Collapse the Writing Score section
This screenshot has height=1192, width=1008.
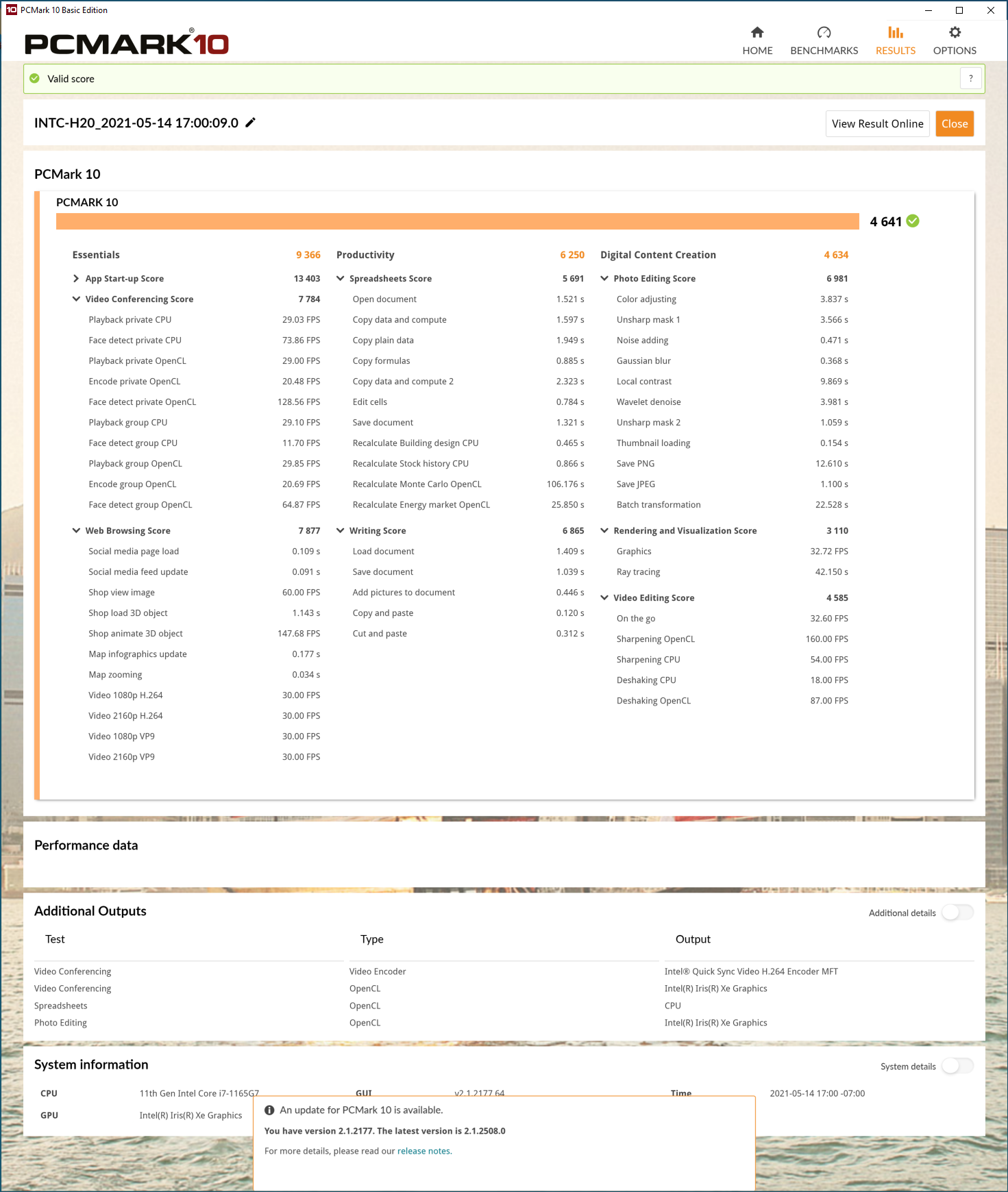coord(341,531)
